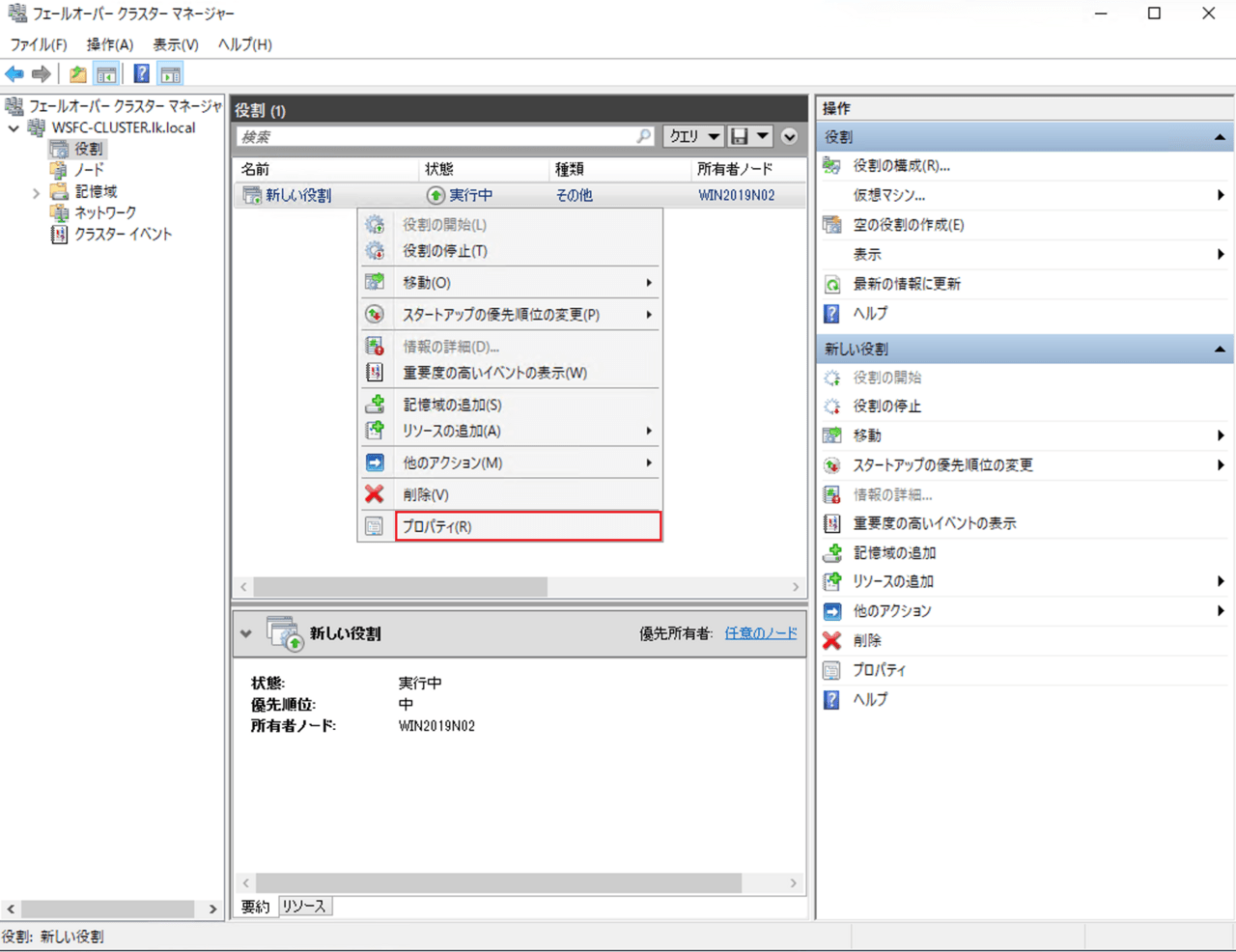Viewport: 1236px width, 952px height.
Task: Click the 役割の構成 icon in actions pane
Action: click(x=831, y=166)
